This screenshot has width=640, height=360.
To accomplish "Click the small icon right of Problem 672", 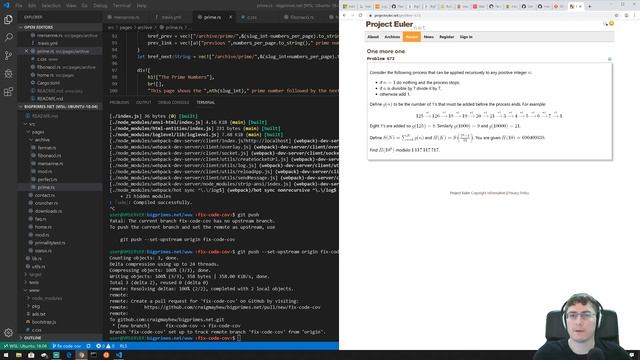I will coord(610,59).
